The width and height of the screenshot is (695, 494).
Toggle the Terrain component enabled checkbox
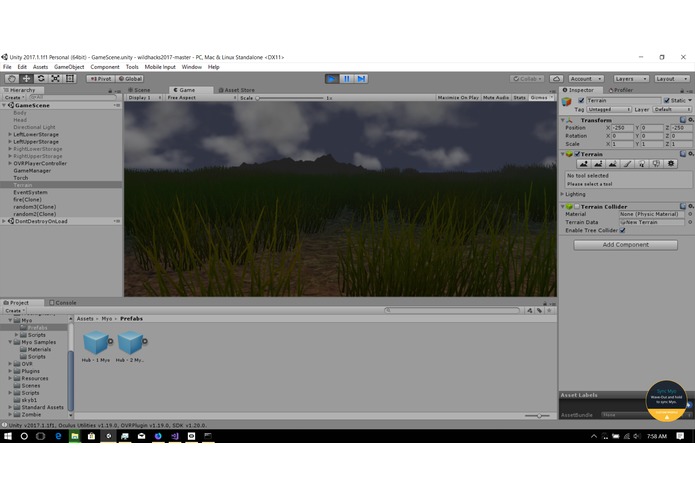(577, 154)
